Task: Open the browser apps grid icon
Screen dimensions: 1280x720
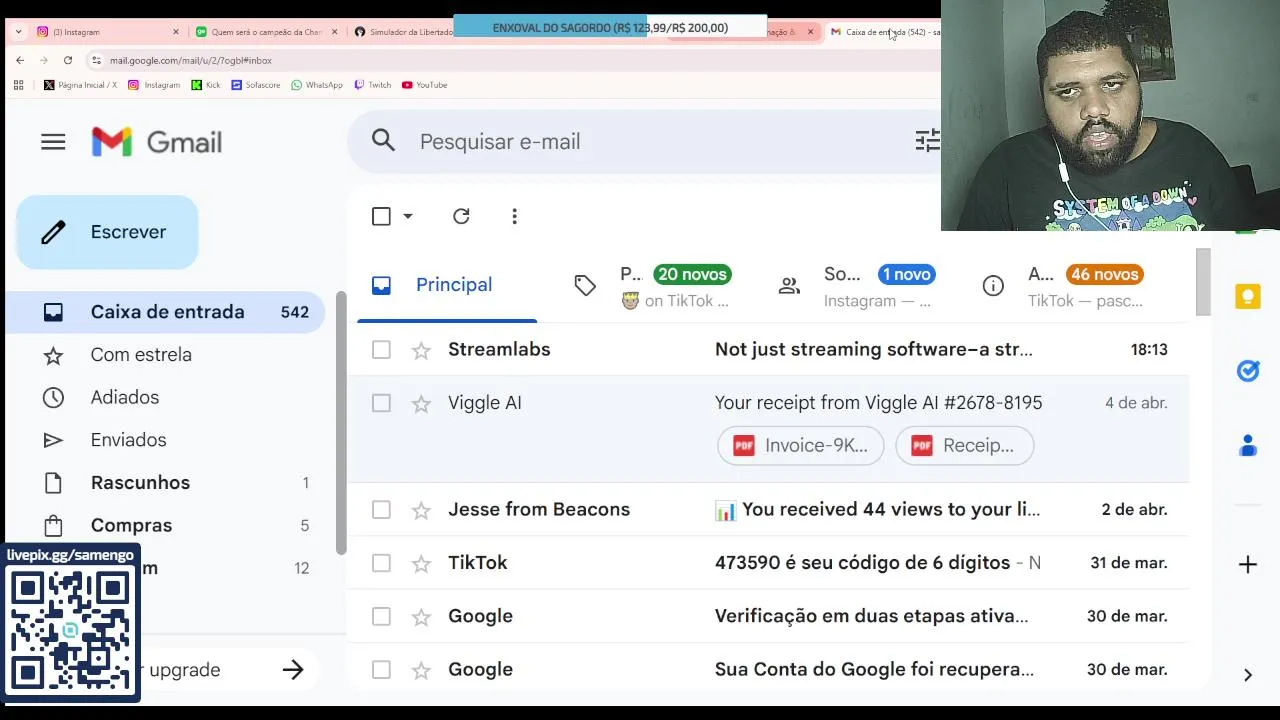Action: click(18, 85)
